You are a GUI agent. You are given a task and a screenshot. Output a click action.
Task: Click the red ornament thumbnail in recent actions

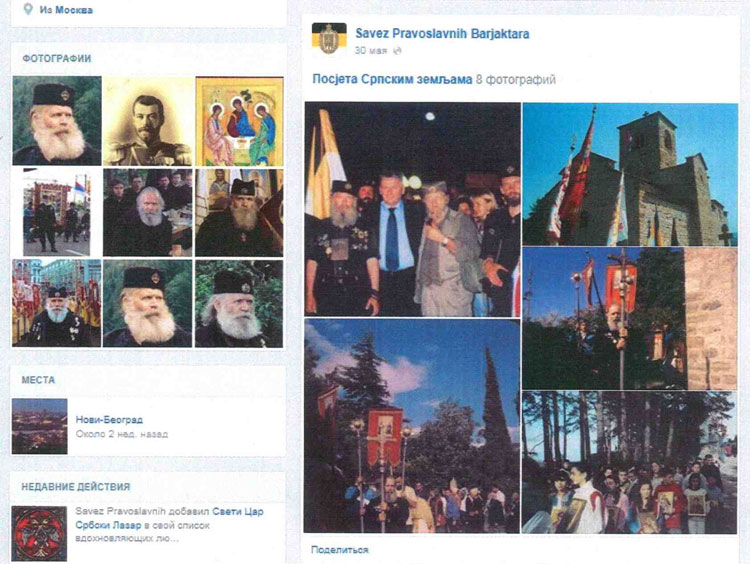point(39,533)
